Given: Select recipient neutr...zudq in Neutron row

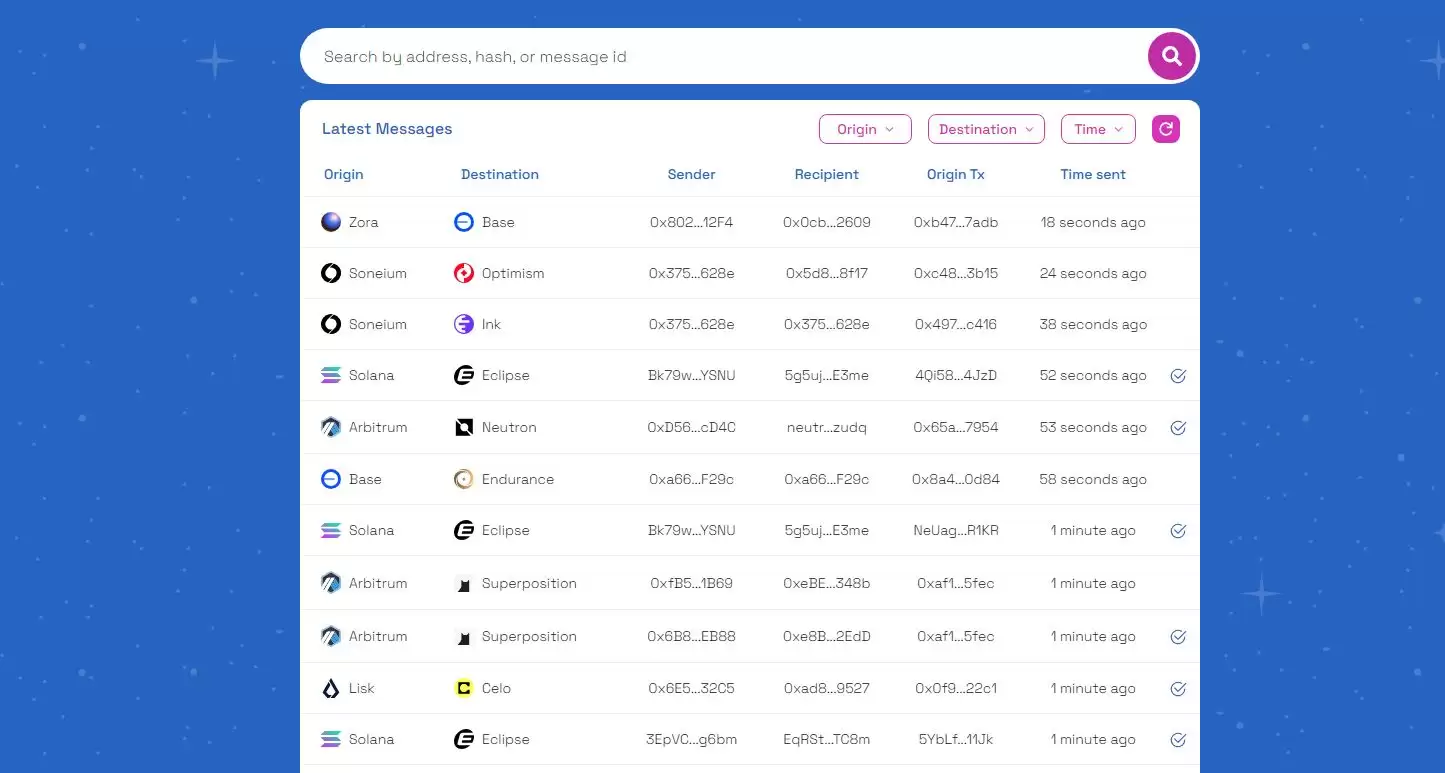Looking at the screenshot, I should click(826, 427).
